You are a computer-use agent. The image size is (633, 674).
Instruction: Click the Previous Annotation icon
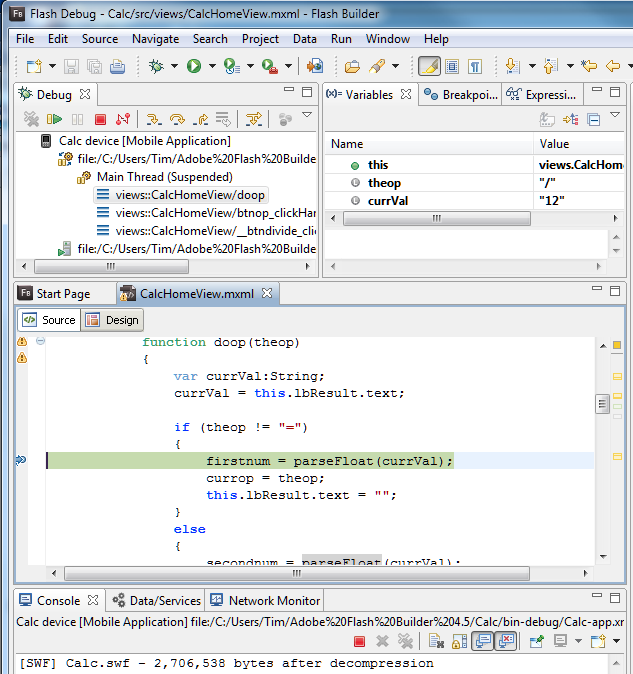[x=550, y=66]
